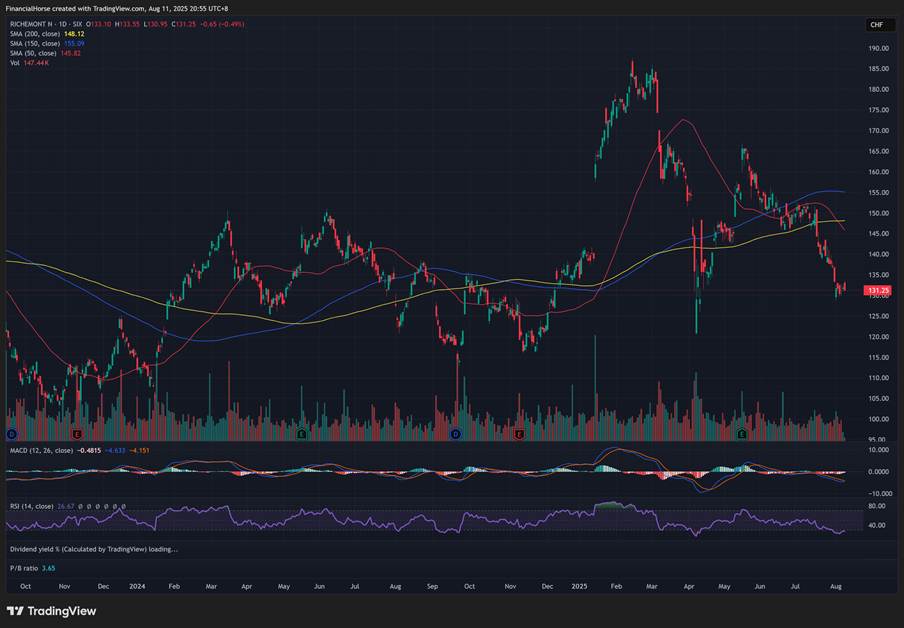Click the Oct label at time axis start
Image resolution: width=904 pixels, height=628 pixels.
(x=25, y=586)
